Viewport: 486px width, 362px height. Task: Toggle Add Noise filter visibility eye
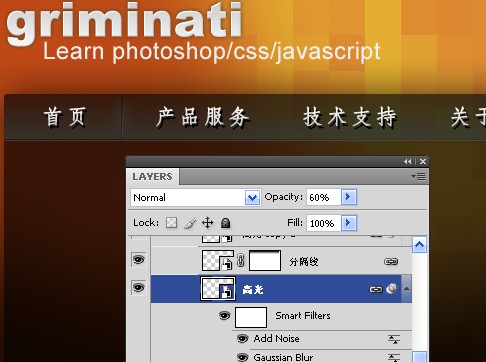242,339
